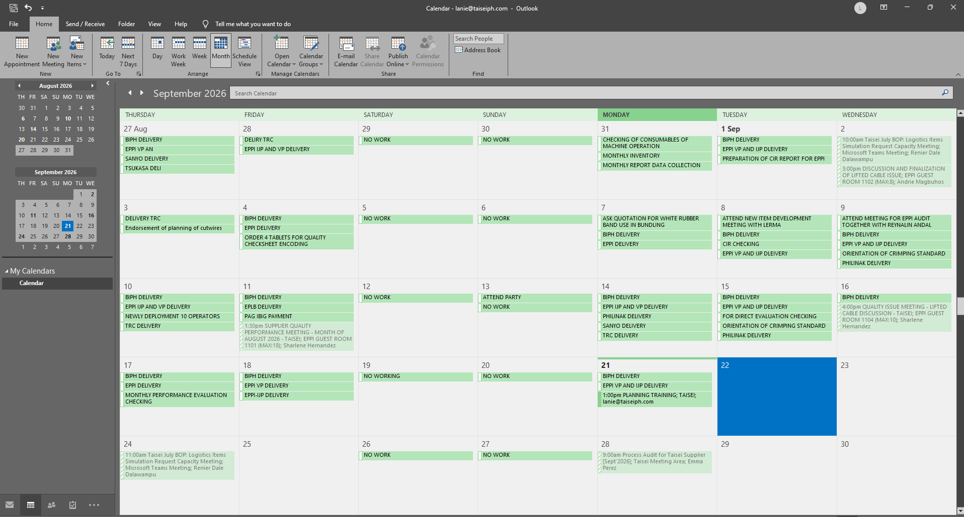Show Next 7 Days

point(128,52)
